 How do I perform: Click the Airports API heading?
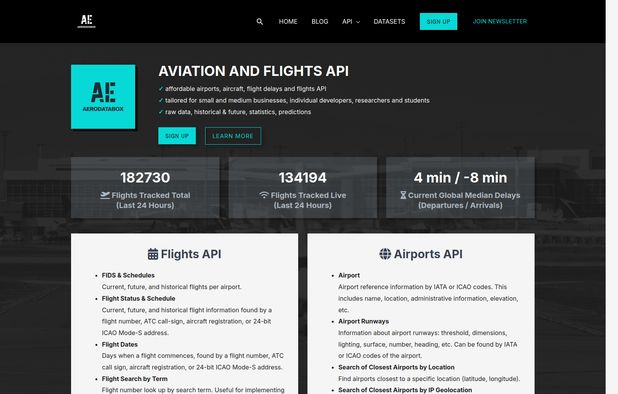point(428,254)
